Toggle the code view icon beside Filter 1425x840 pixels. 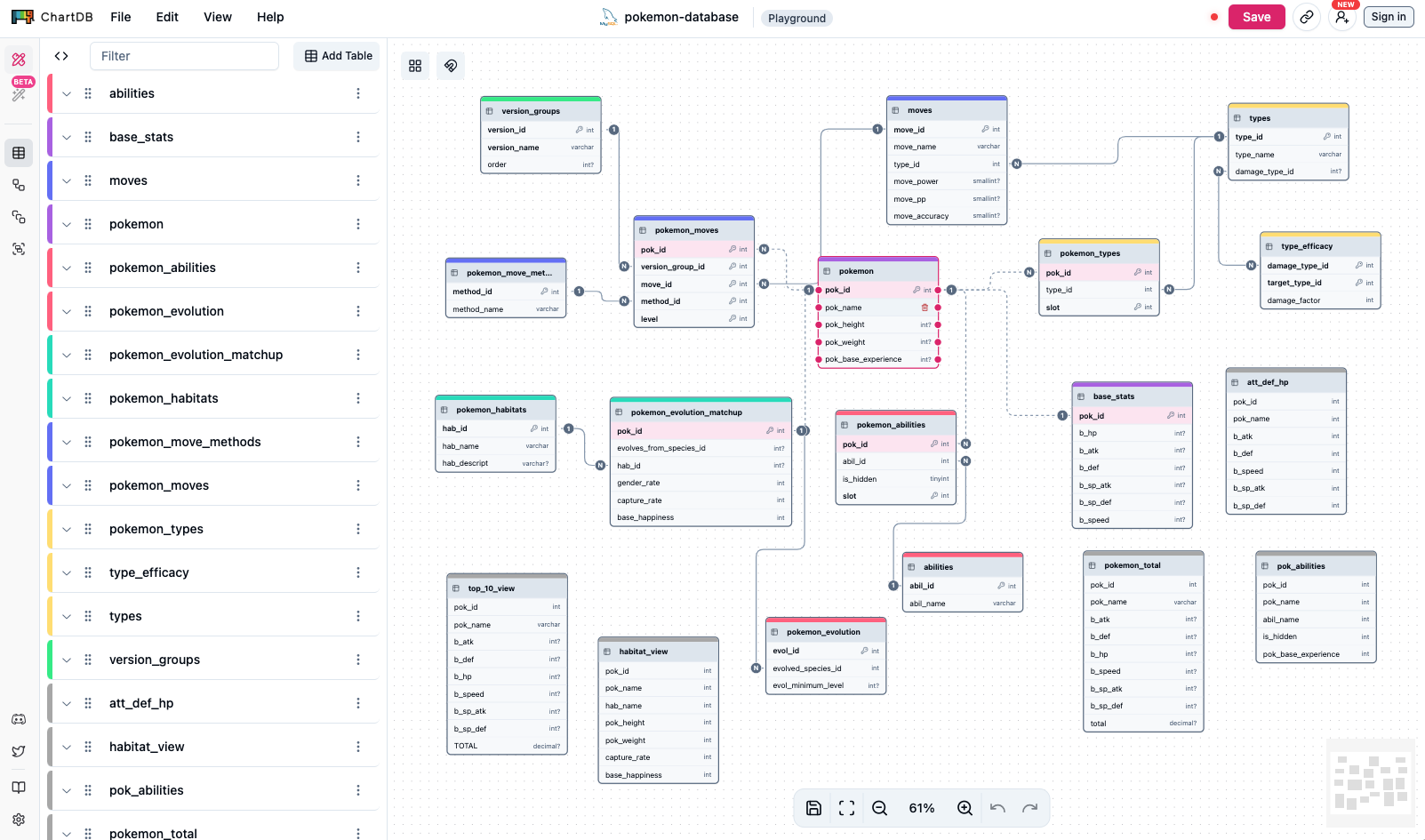(61, 56)
